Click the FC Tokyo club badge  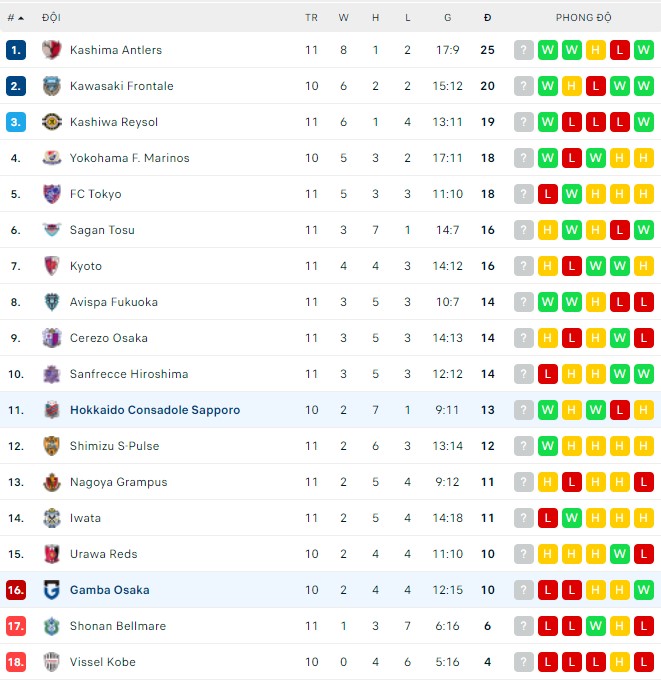coord(52,194)
